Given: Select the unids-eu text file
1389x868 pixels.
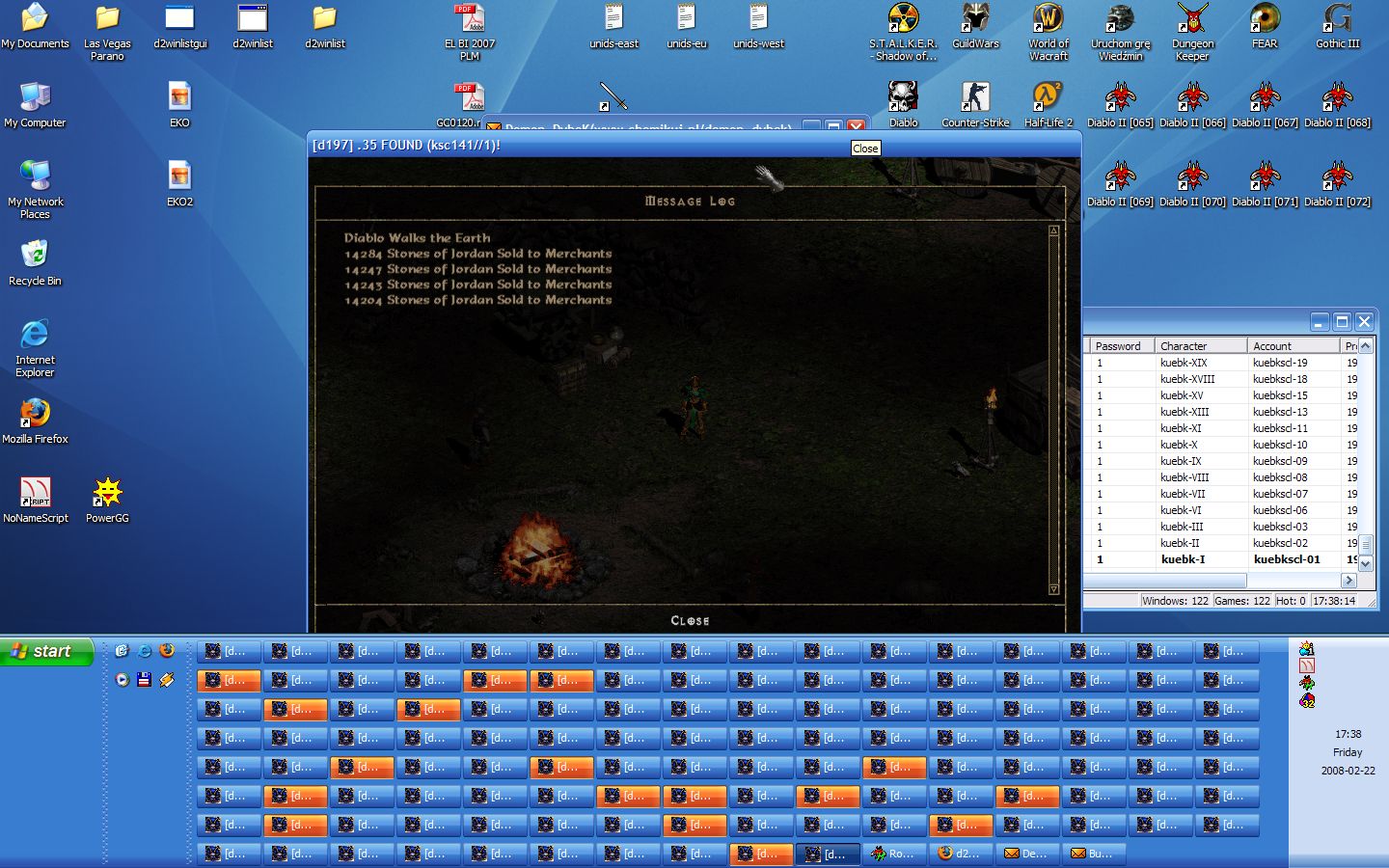Looking at the screenshot, I should click(x=686, y=26).
